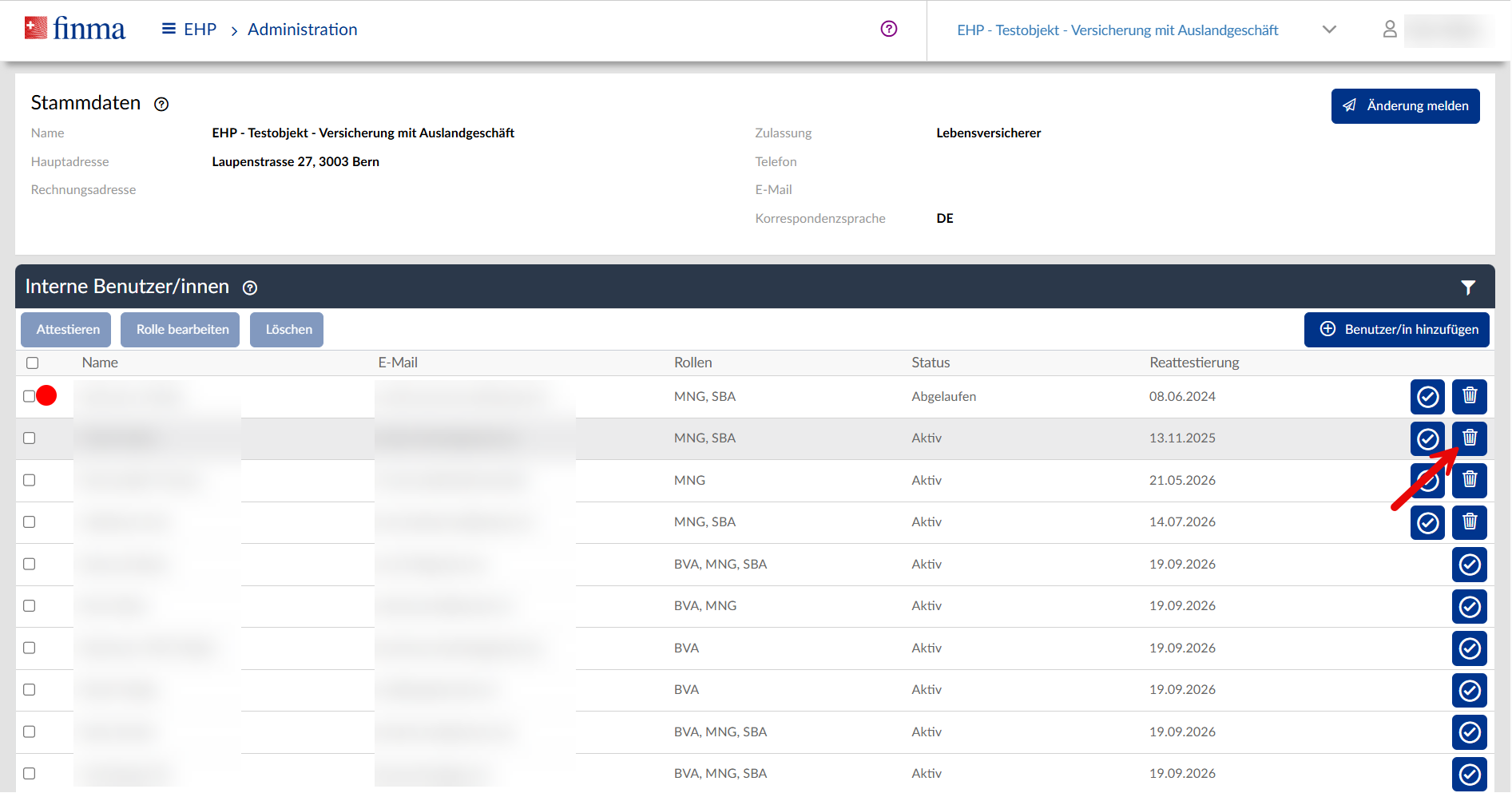Image resolution: width=1512 pixels, height=793 pixels.
Task: Attest the user with BVA, MNG roles
Action: point(1469,607)
